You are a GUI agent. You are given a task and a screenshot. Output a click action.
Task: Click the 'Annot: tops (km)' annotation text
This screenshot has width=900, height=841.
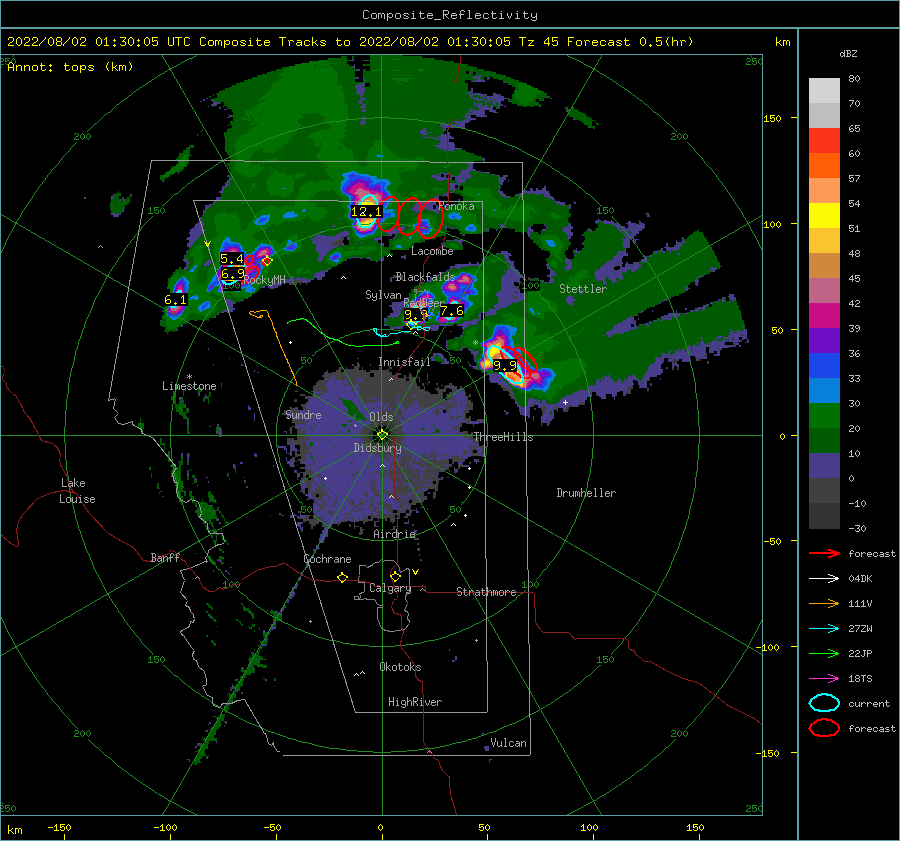tap(70, 67)
